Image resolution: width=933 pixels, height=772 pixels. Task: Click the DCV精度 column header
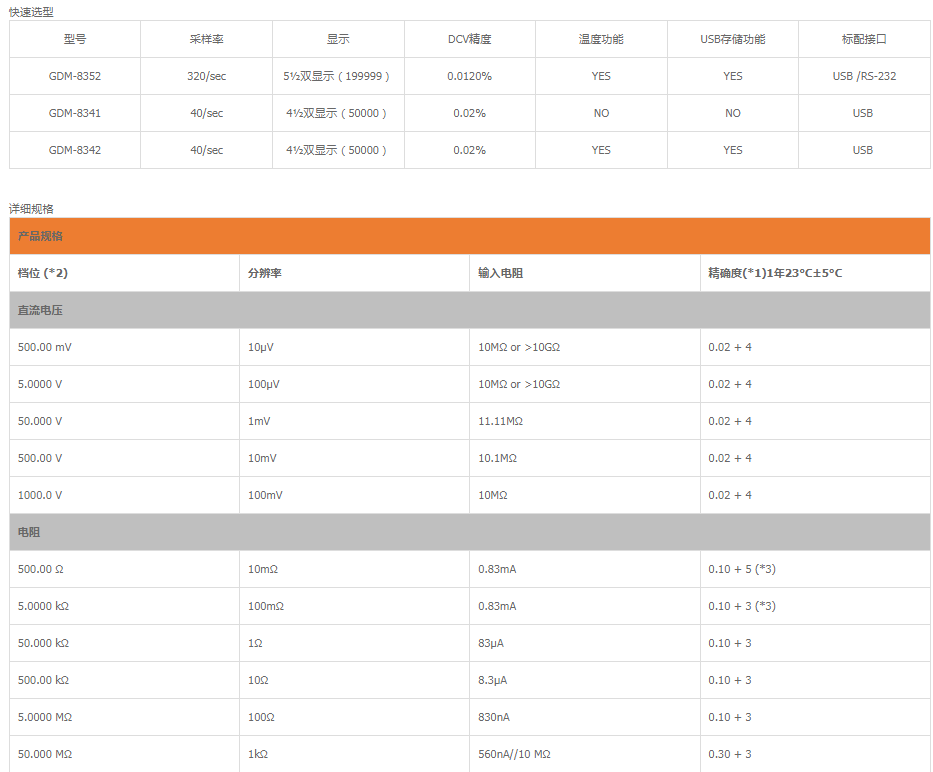click(469, 39)
